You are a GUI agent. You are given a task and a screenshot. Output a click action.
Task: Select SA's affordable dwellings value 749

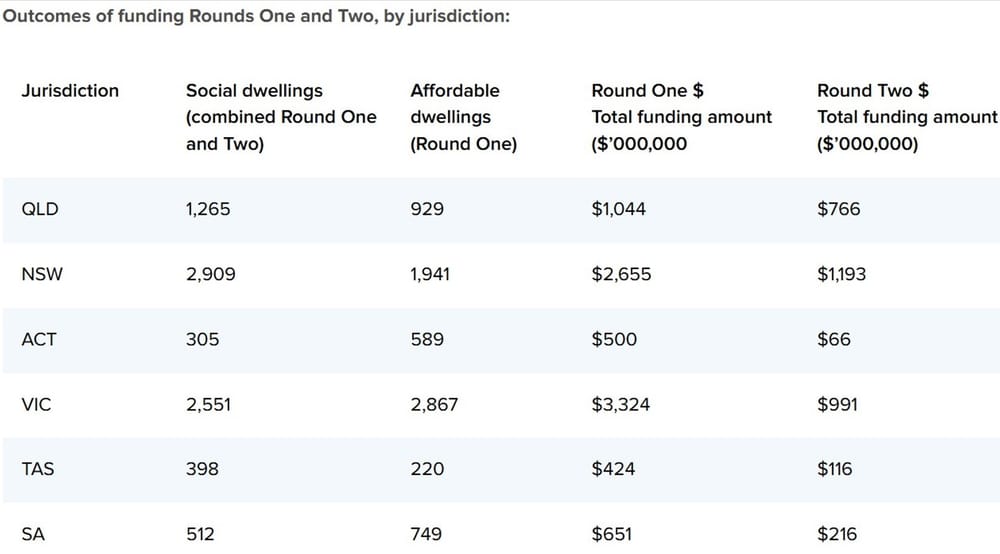426,534
